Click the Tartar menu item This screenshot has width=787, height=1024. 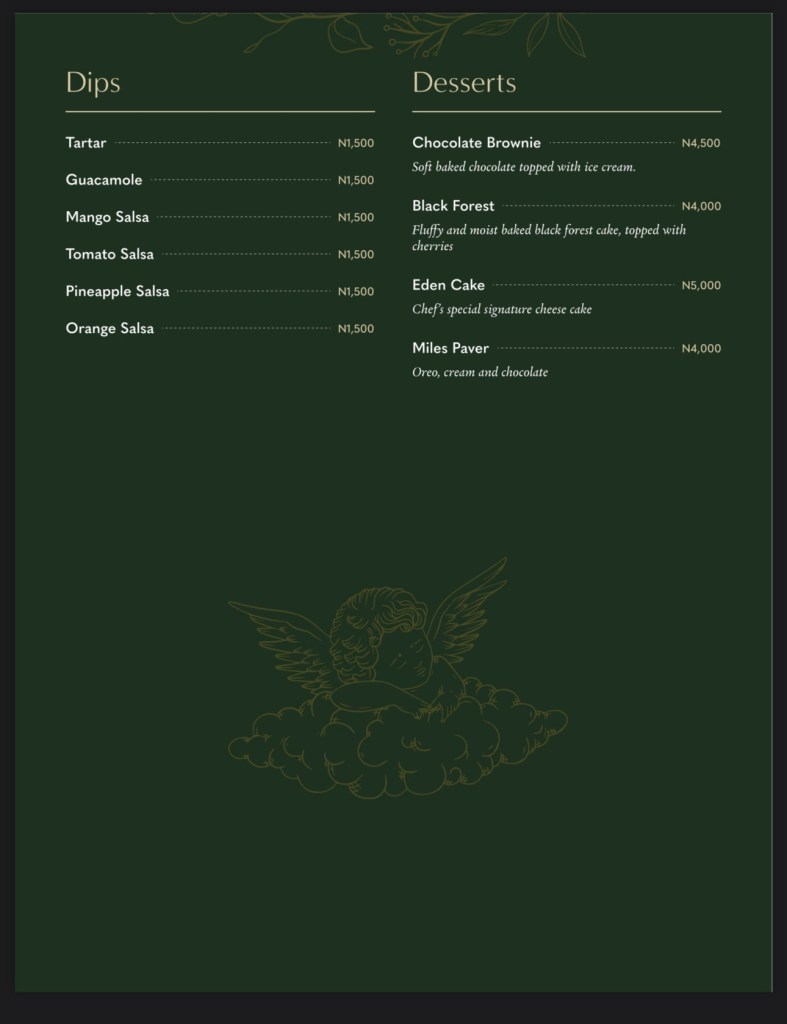(86, 143)
